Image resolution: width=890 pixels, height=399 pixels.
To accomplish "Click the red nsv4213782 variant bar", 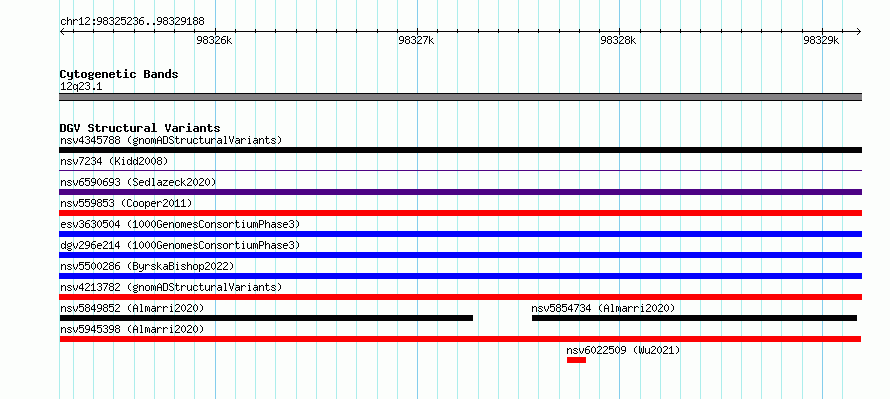I will [460, 297].
